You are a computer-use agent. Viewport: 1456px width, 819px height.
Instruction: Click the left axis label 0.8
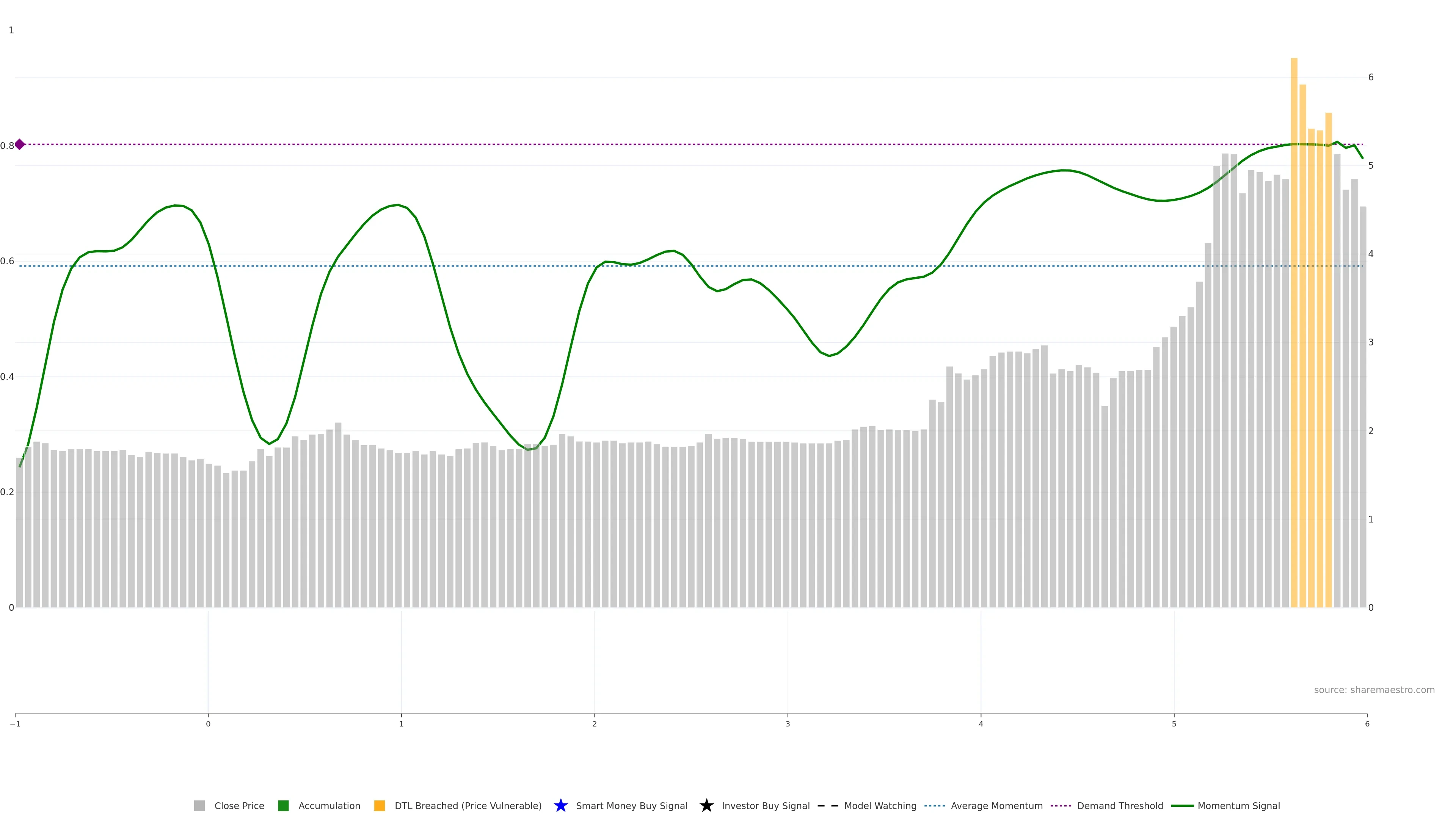point(7,146)
